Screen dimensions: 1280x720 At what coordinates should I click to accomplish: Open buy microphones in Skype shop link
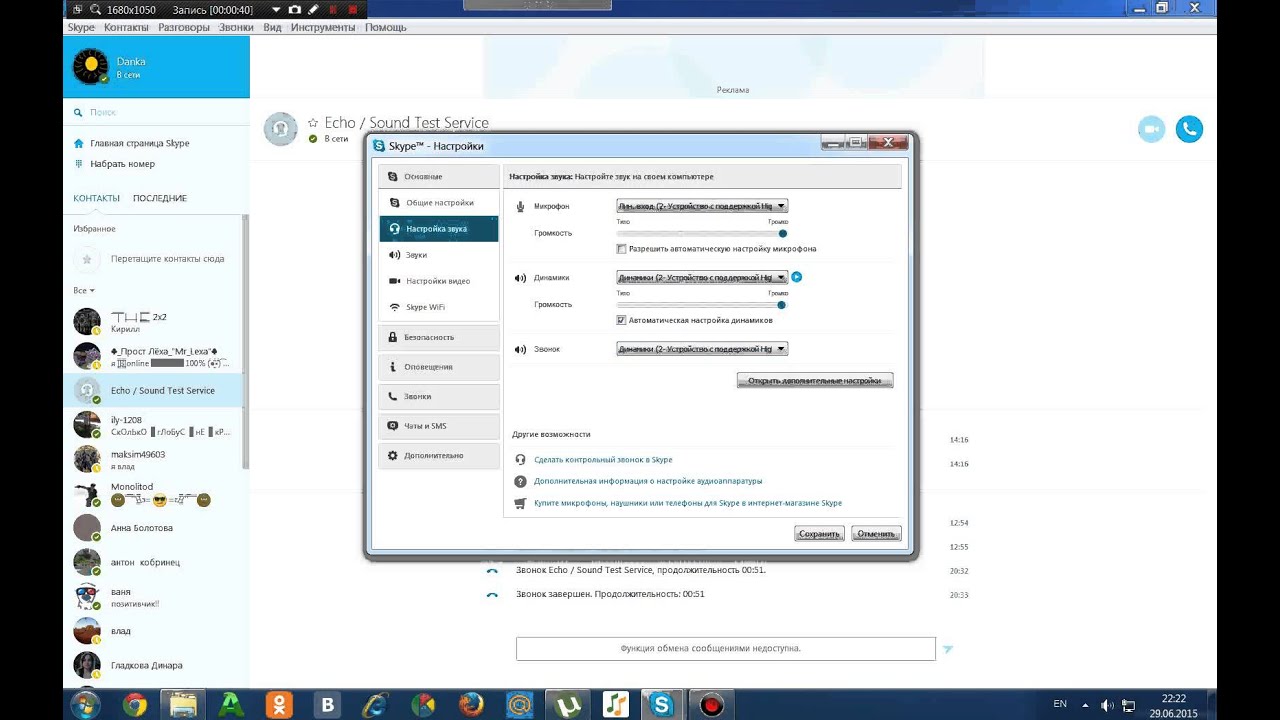(x=688, y=503)
